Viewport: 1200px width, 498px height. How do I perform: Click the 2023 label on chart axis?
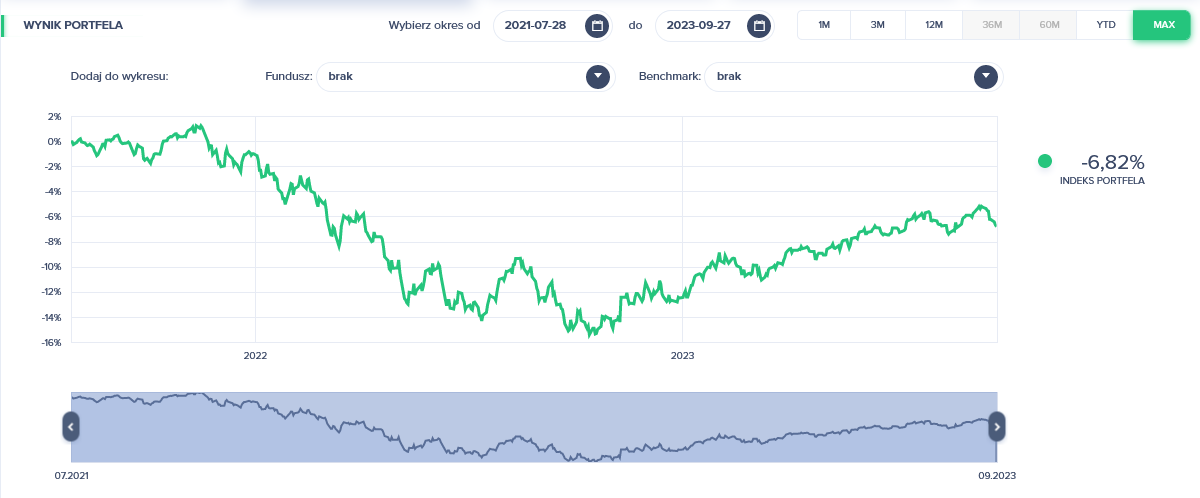(682, 355)
